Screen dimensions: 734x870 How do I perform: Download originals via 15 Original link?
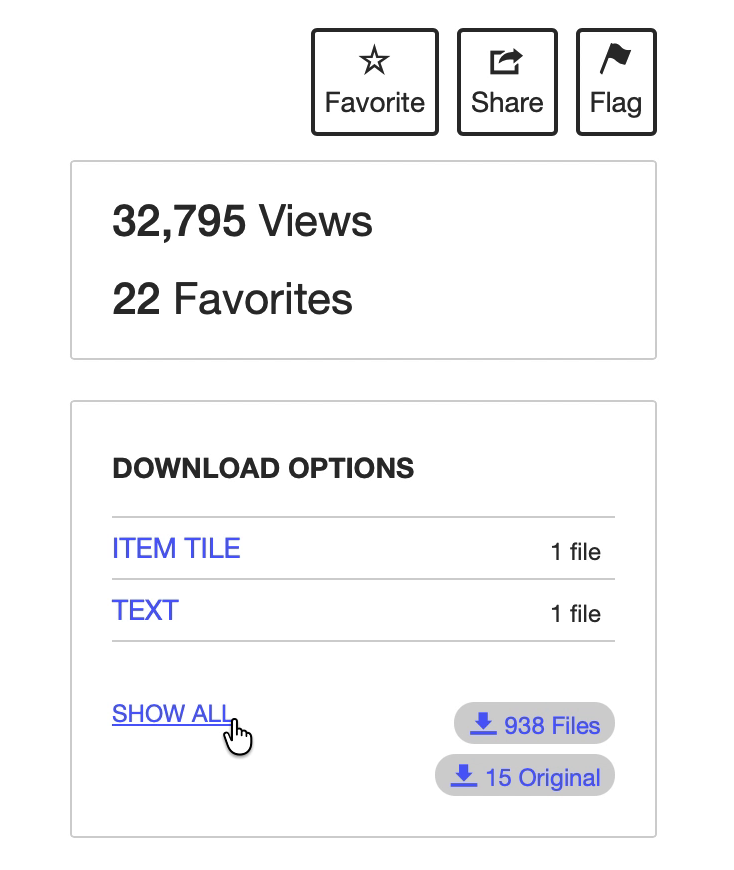pyautogui.click(x=543, y=778)
